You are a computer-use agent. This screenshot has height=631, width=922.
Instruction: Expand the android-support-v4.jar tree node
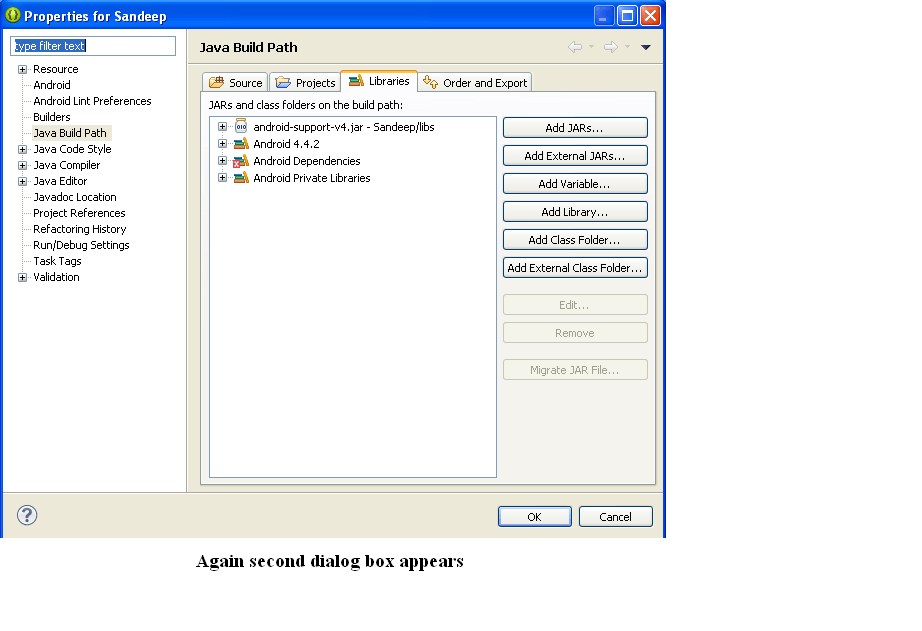click(222, 127)
